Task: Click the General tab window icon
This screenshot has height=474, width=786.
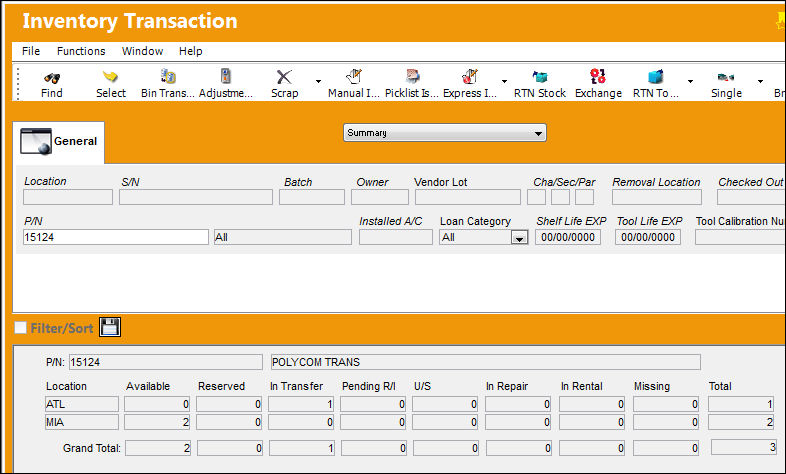Action: pyautogui.click(x=36, y=141)
